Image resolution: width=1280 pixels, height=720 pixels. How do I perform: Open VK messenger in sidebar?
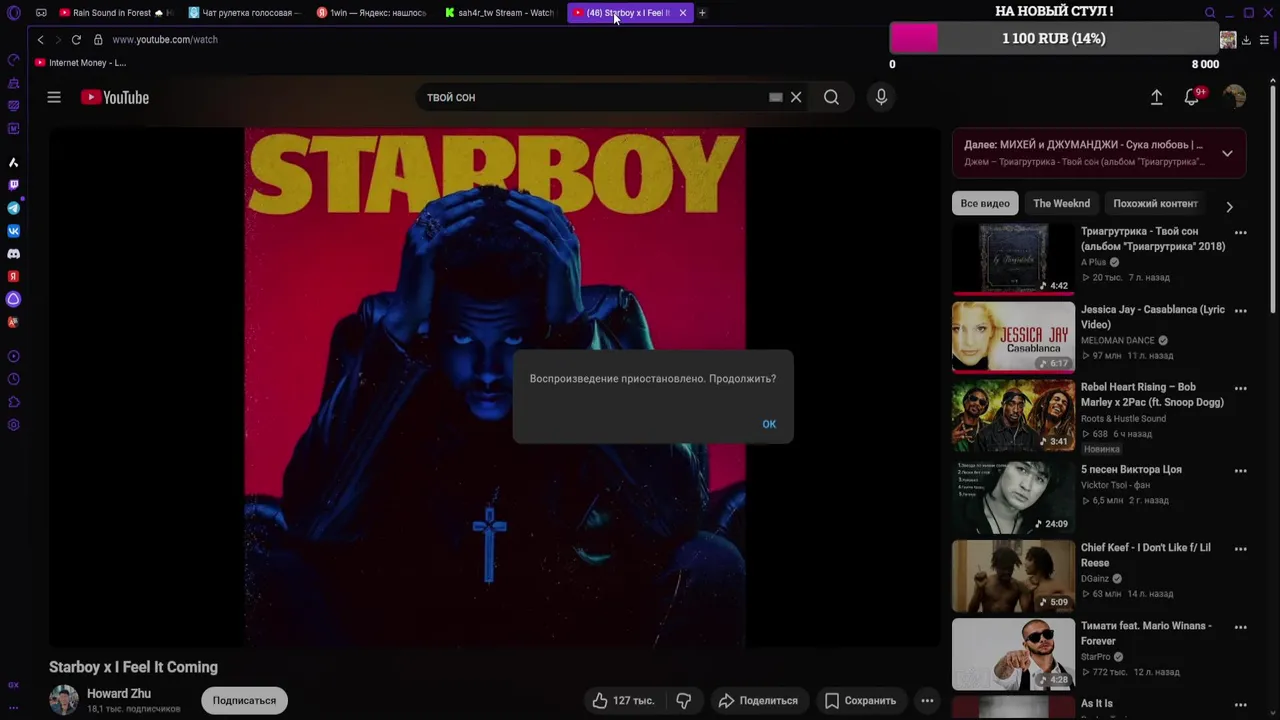(x=14, y=231)
